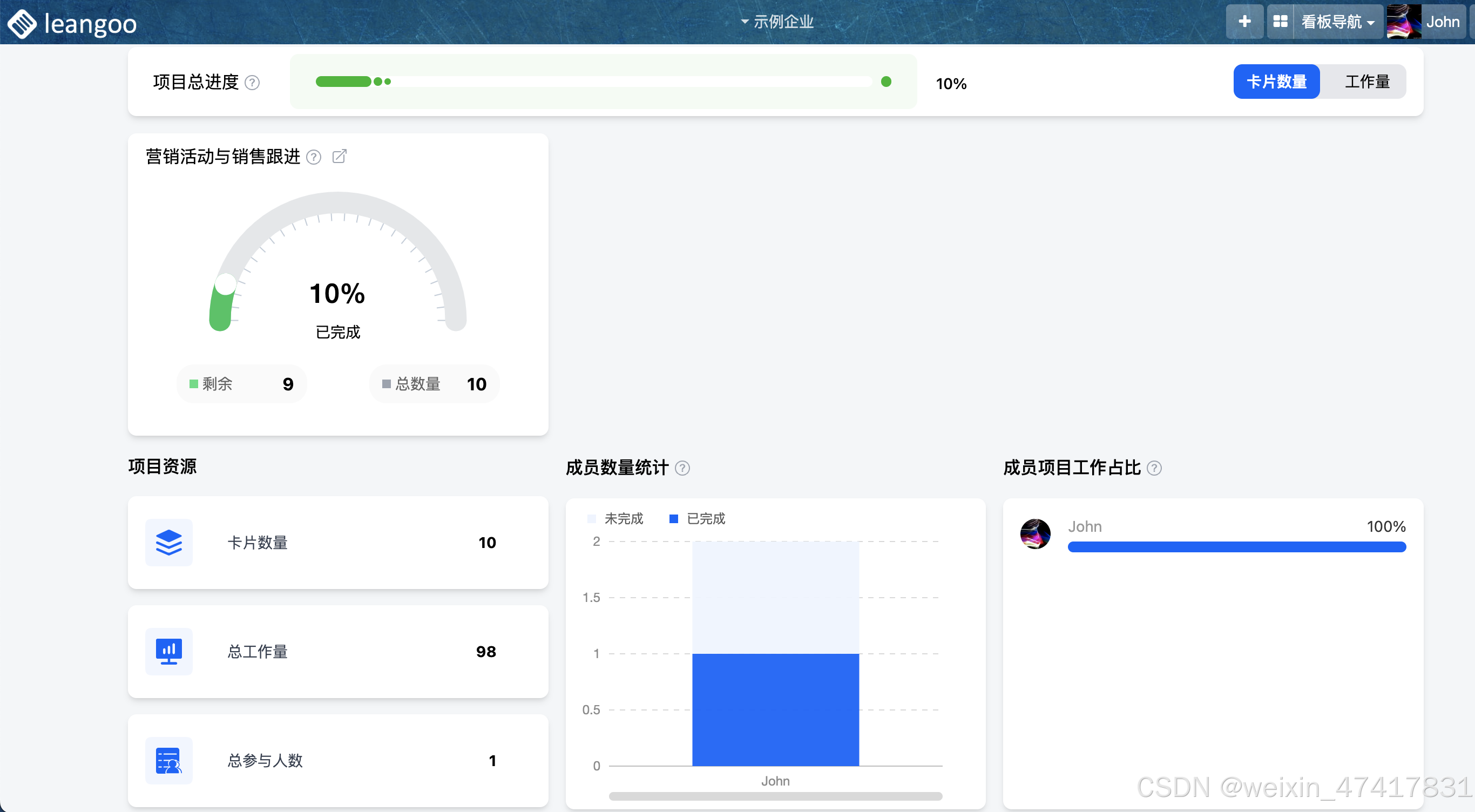Image resolution: width=1475 pixels, height=812 pixels.
Task: Switch statistics to 工作量 mode
Action: click(1367, 82)
